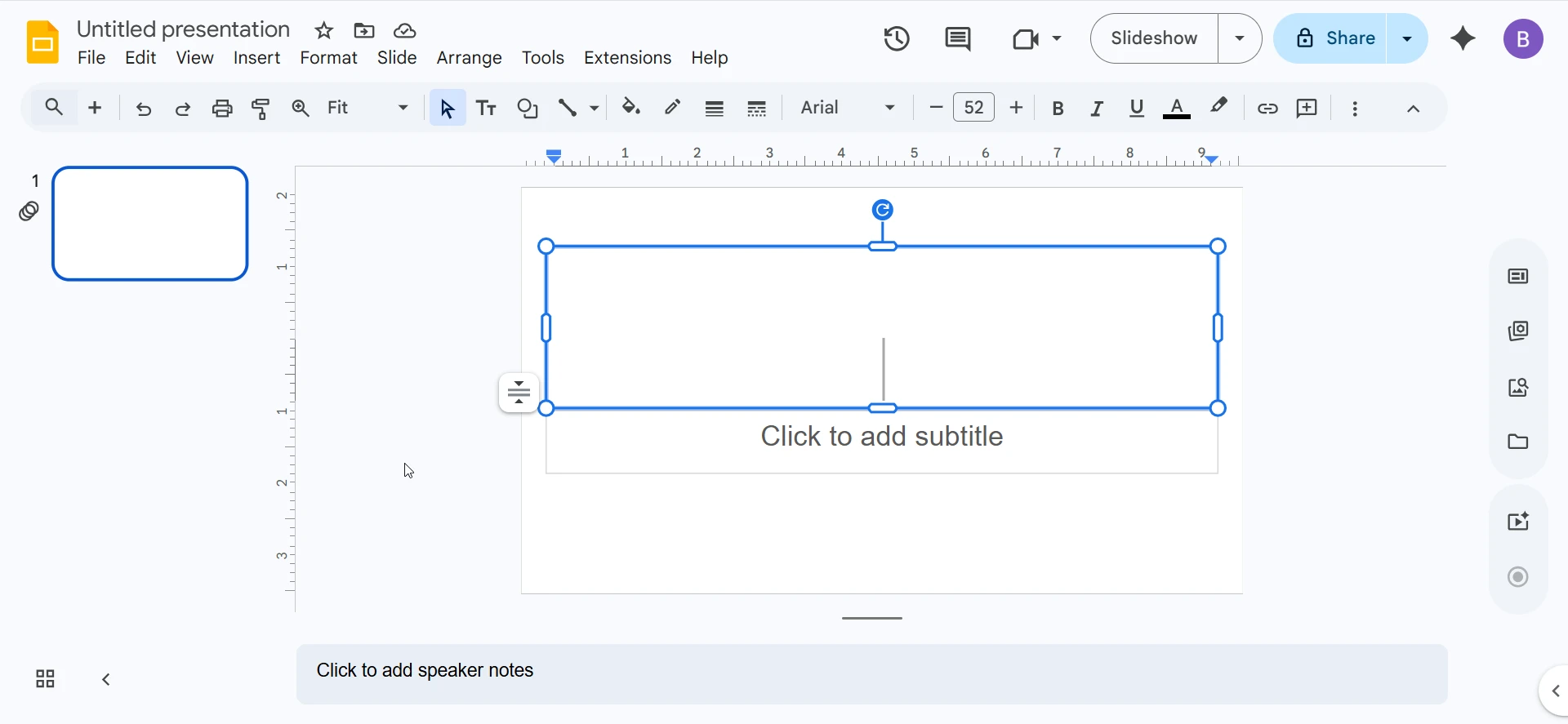
Task: Click the Print icon
Action: point(222,108)
